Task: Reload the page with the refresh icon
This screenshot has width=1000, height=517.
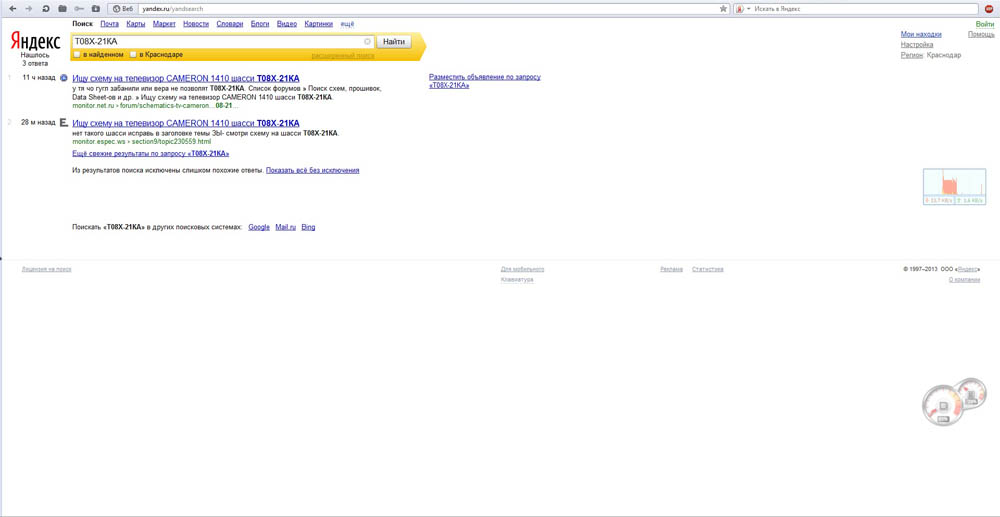Action: click(x=45, y=9)
